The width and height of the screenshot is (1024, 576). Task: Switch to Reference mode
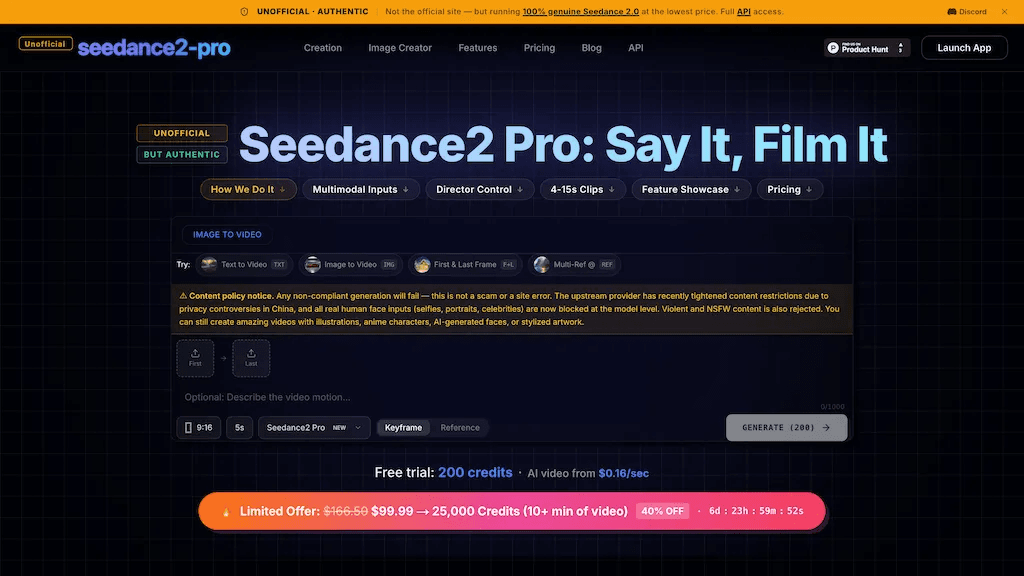point(460,428)
